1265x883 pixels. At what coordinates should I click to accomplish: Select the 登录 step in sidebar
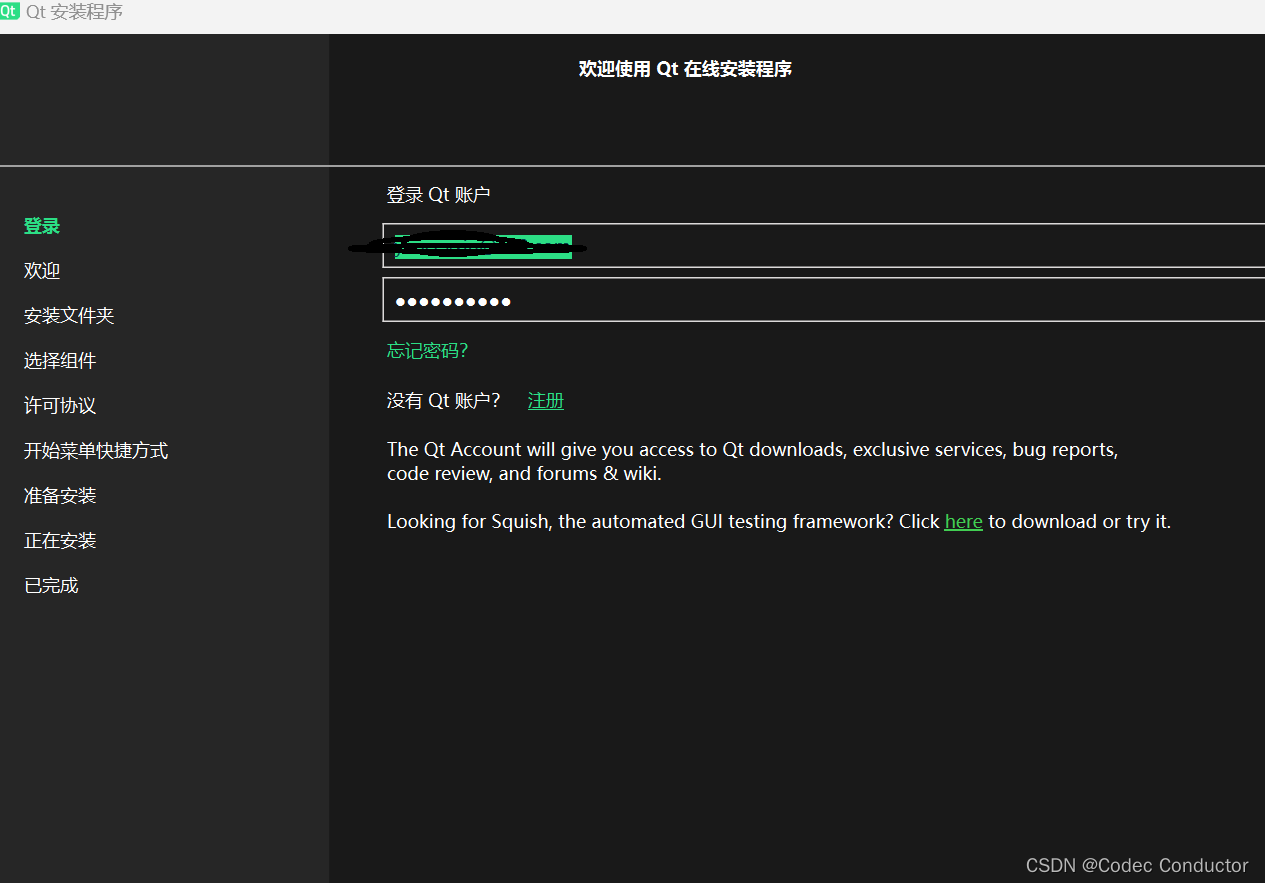(42, 226)
